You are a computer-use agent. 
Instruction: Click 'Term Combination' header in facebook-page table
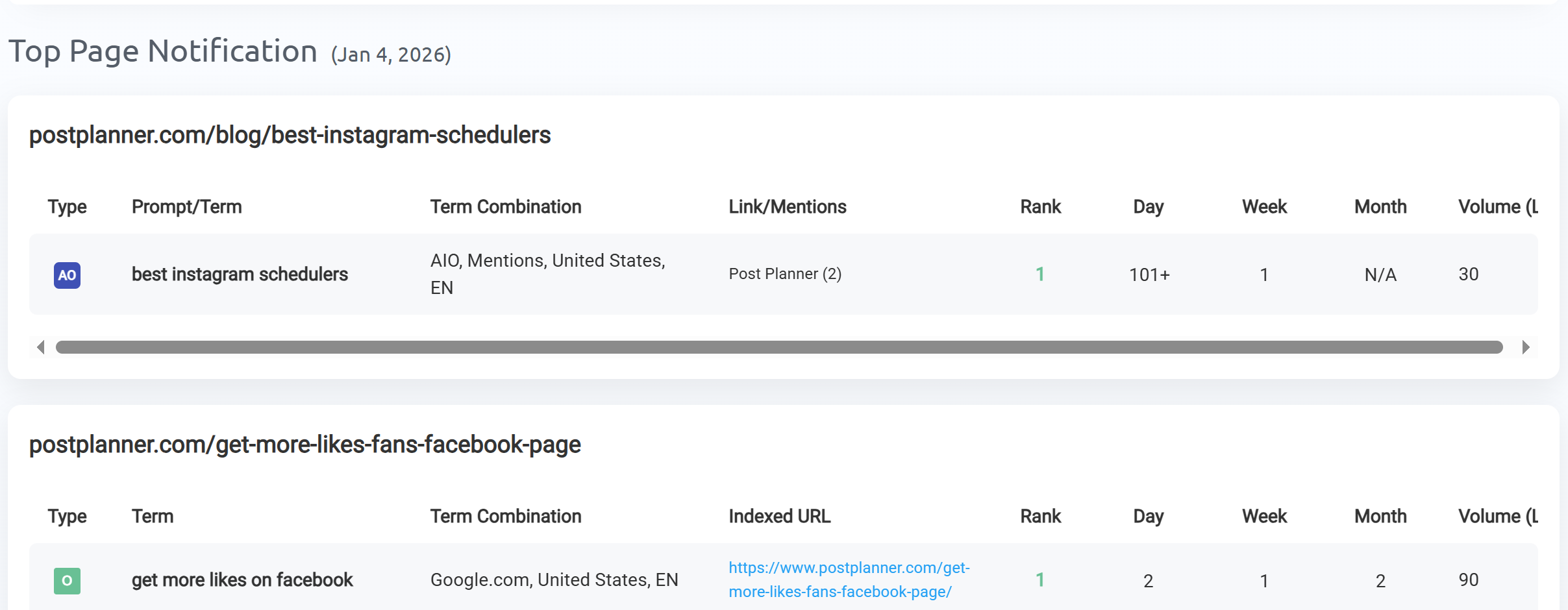(x=506, y=516)
